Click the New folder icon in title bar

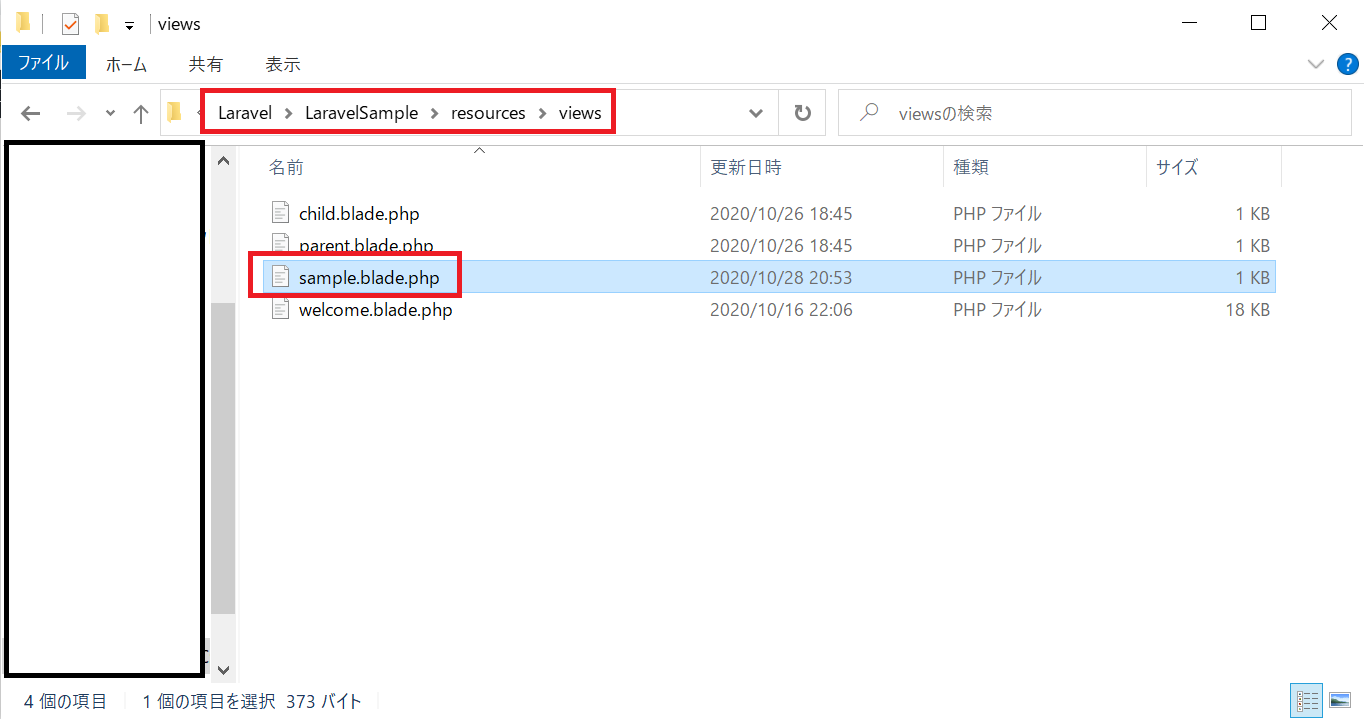(x=101, y=24)
